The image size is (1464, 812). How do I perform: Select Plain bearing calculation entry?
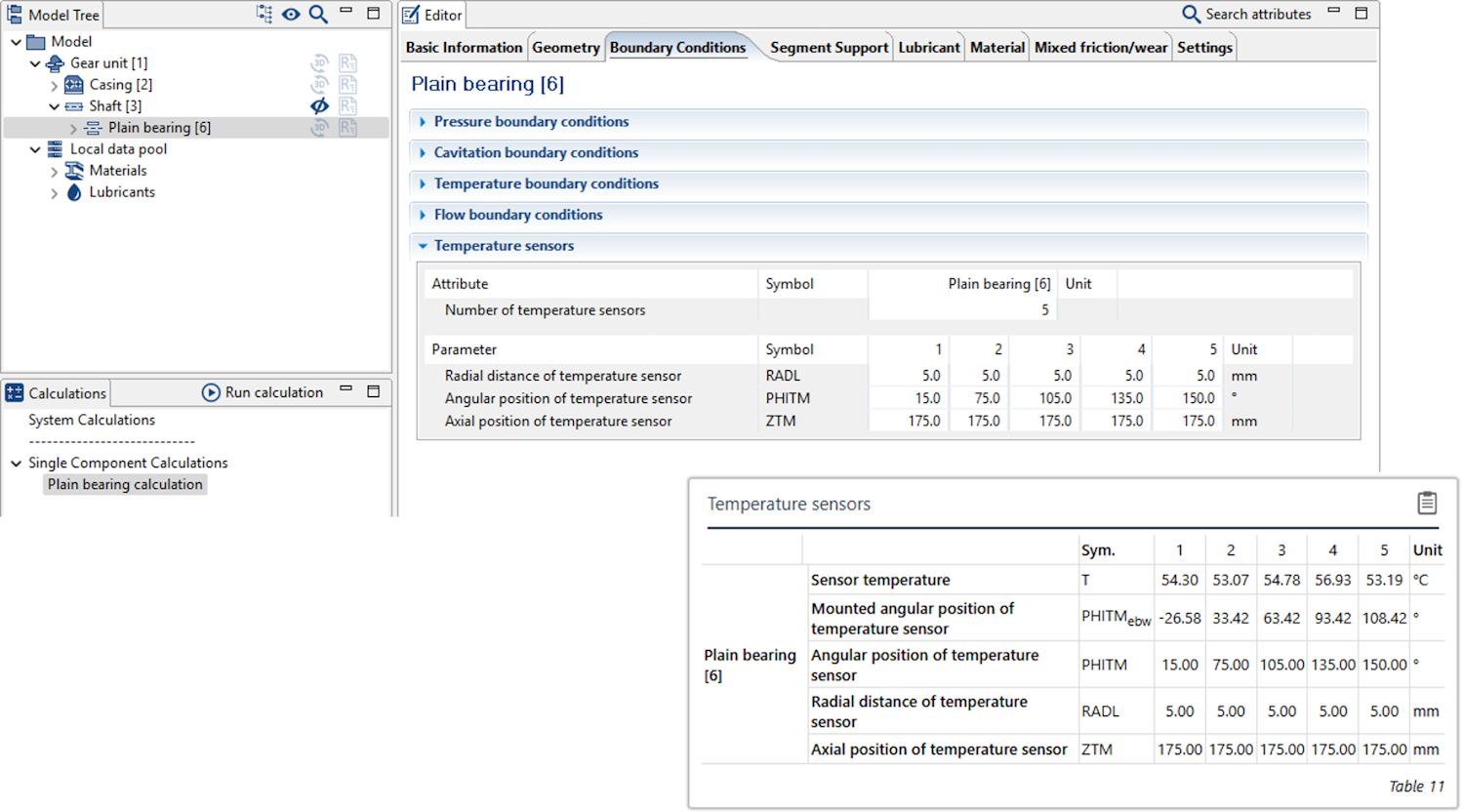[125, 484]
